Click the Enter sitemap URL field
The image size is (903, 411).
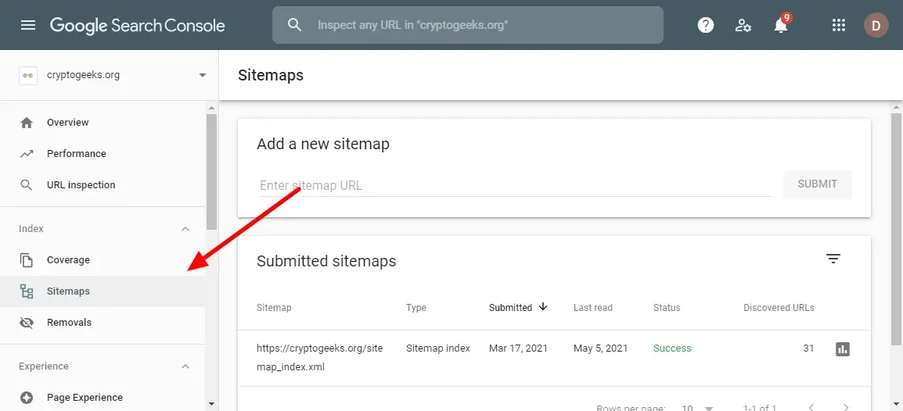[x=515, y=185]
